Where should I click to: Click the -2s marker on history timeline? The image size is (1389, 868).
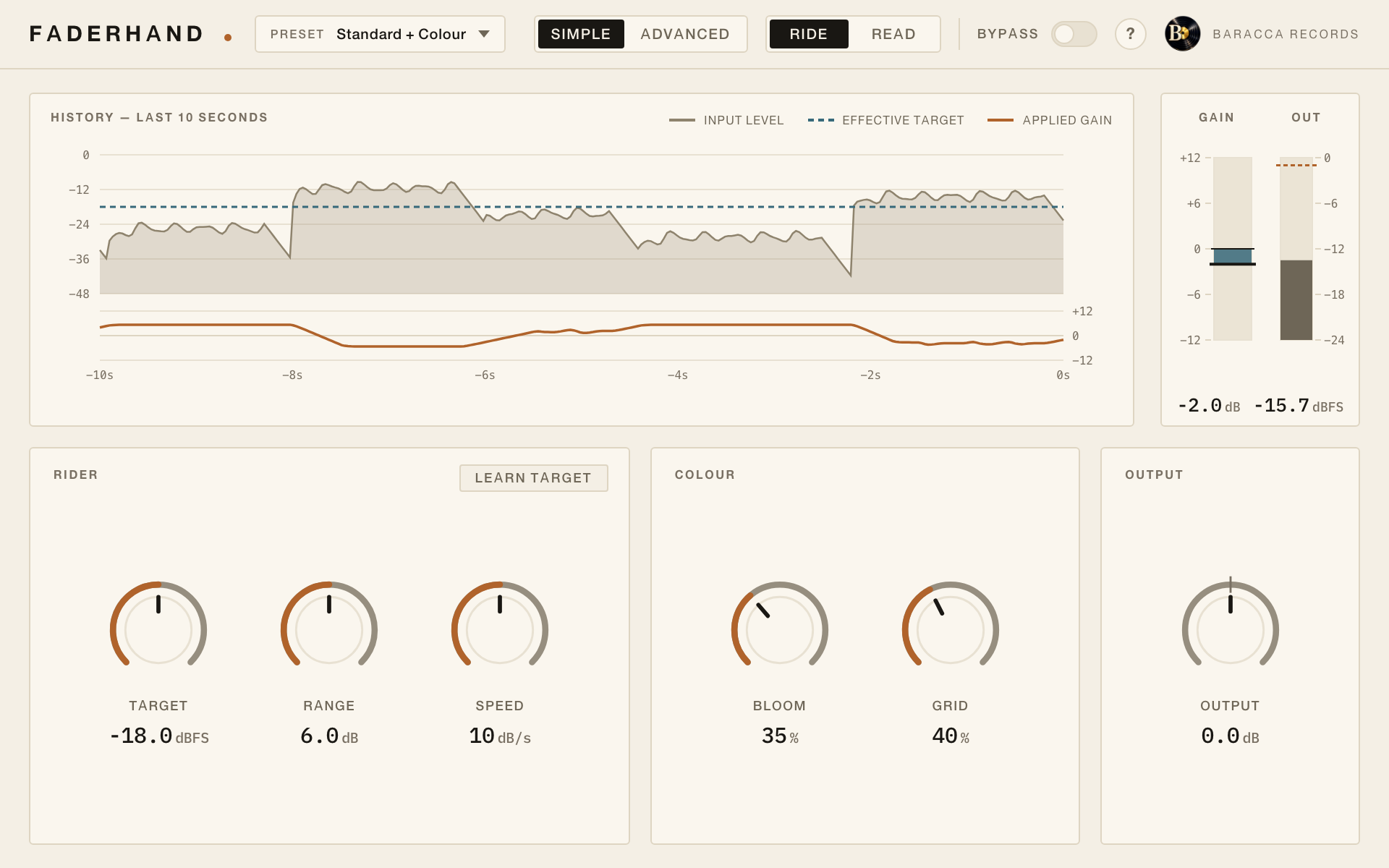870,375
